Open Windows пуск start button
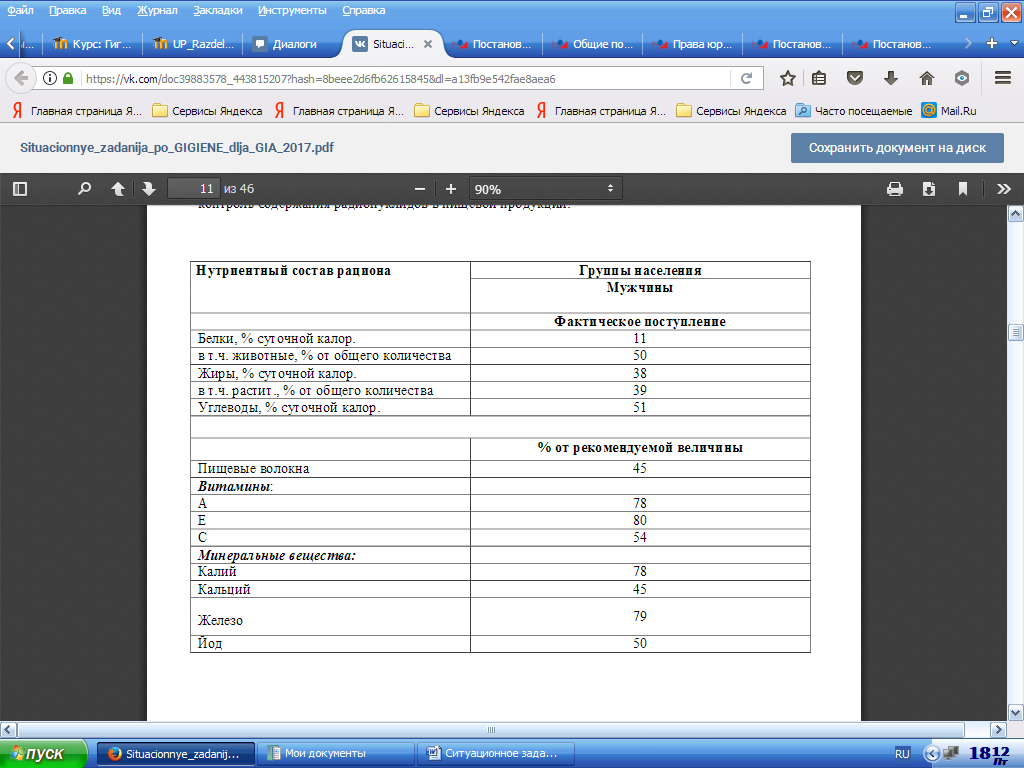The image size is (1024, 768). click(43, 754)
